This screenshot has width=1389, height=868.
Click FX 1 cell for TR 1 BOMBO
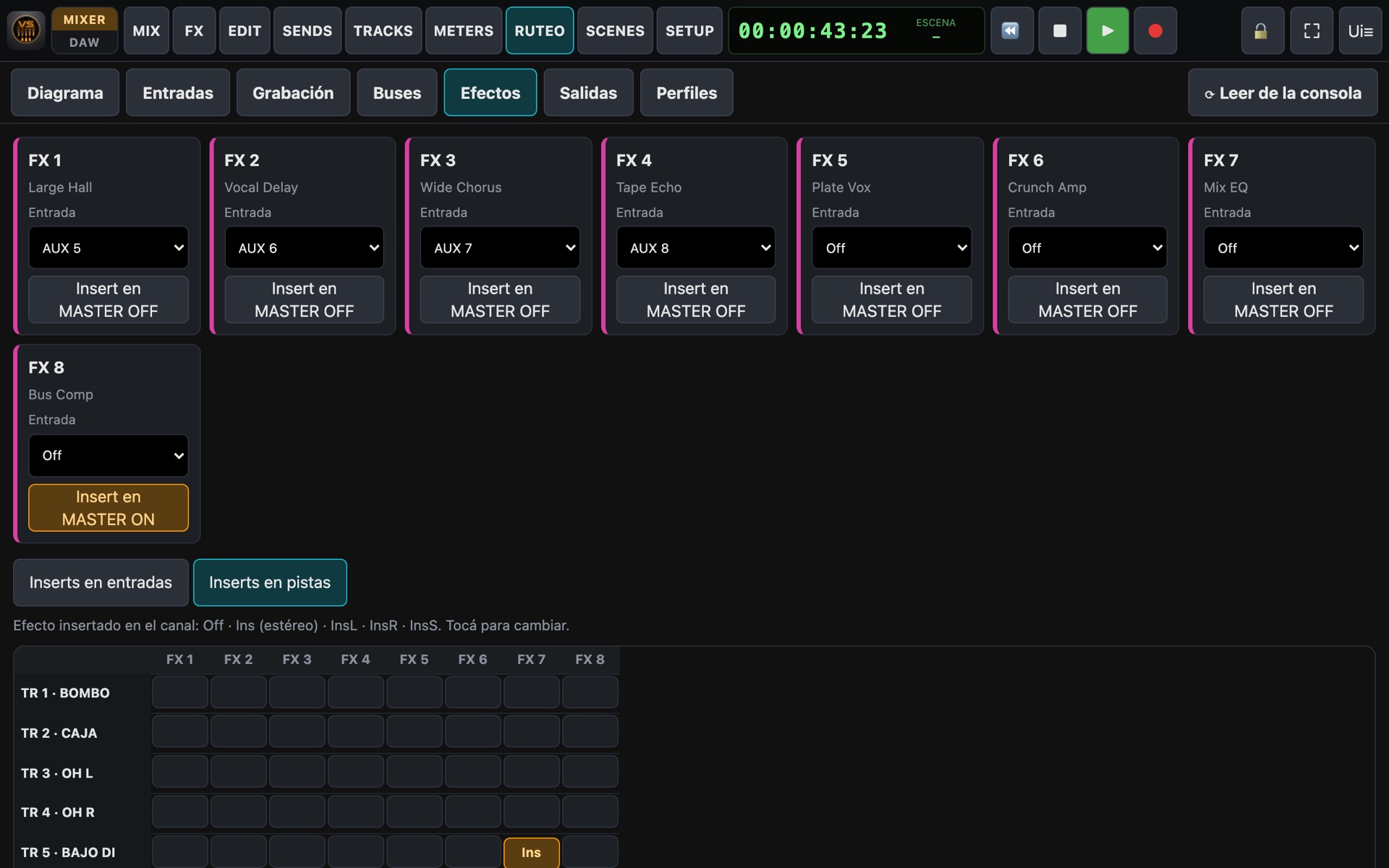coord(180,692)
